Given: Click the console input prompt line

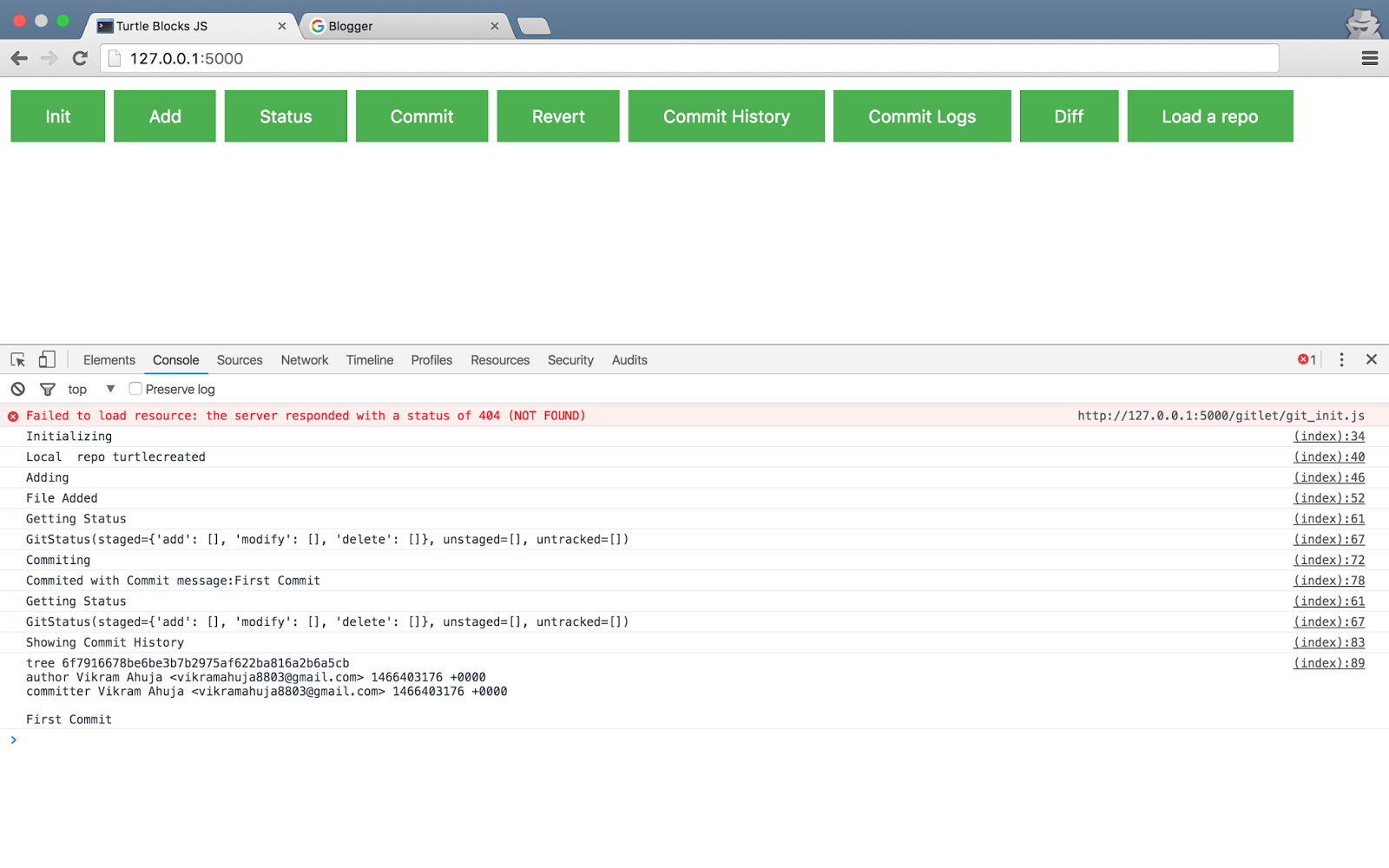Looking at the screenshot, I should [x=694, y=740].
